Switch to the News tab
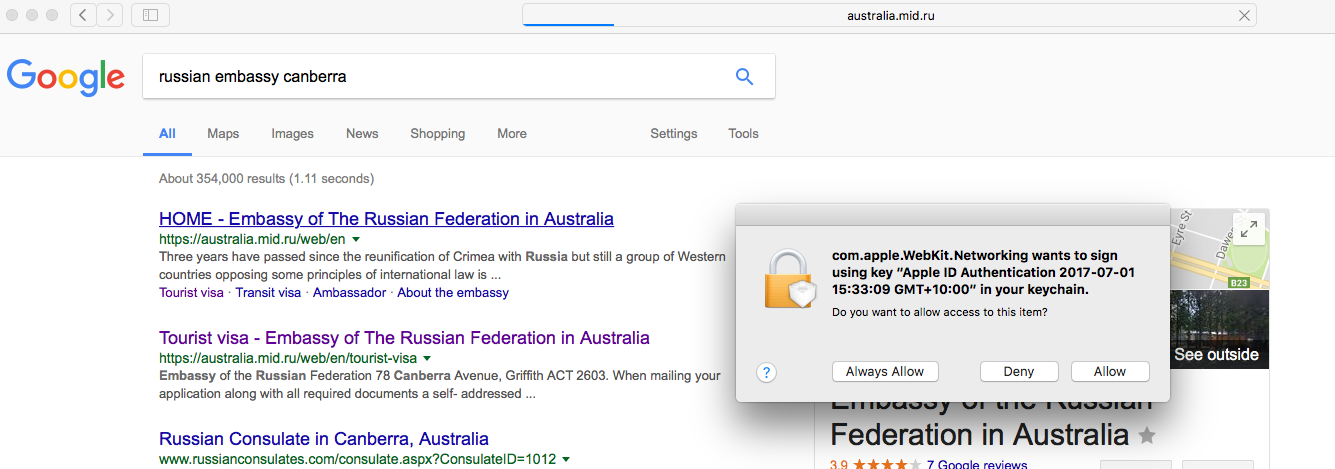Image resolution: width=1335 pixels, height=469 pixels. [x=362, y=134]
